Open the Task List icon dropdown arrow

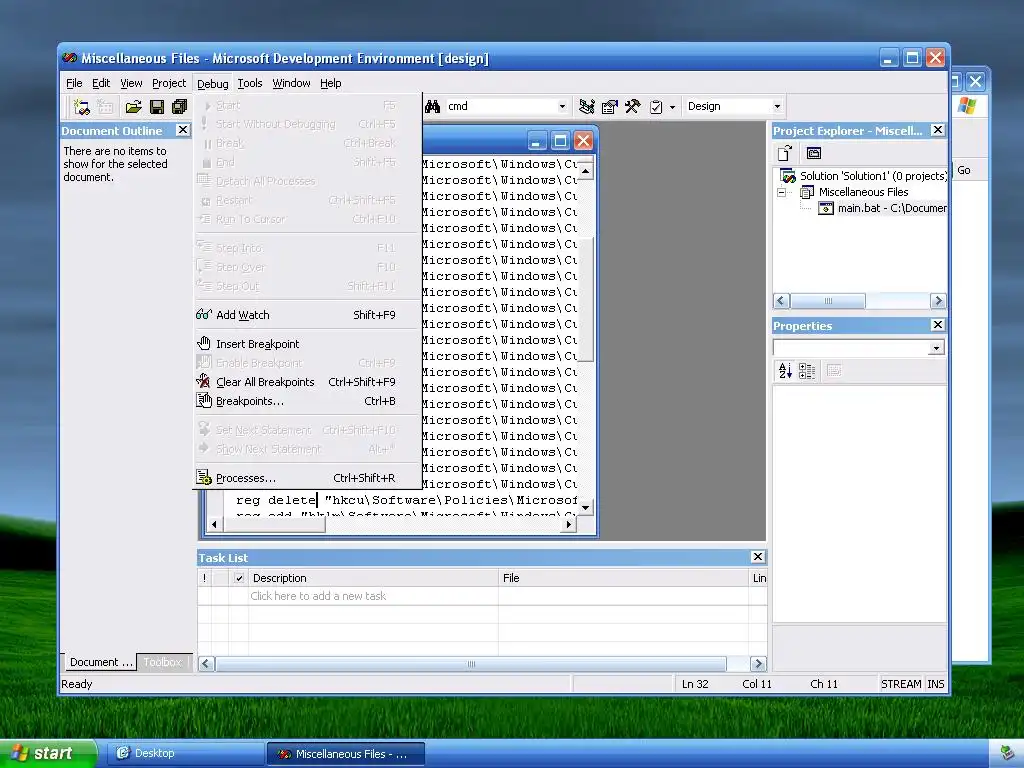672,106
